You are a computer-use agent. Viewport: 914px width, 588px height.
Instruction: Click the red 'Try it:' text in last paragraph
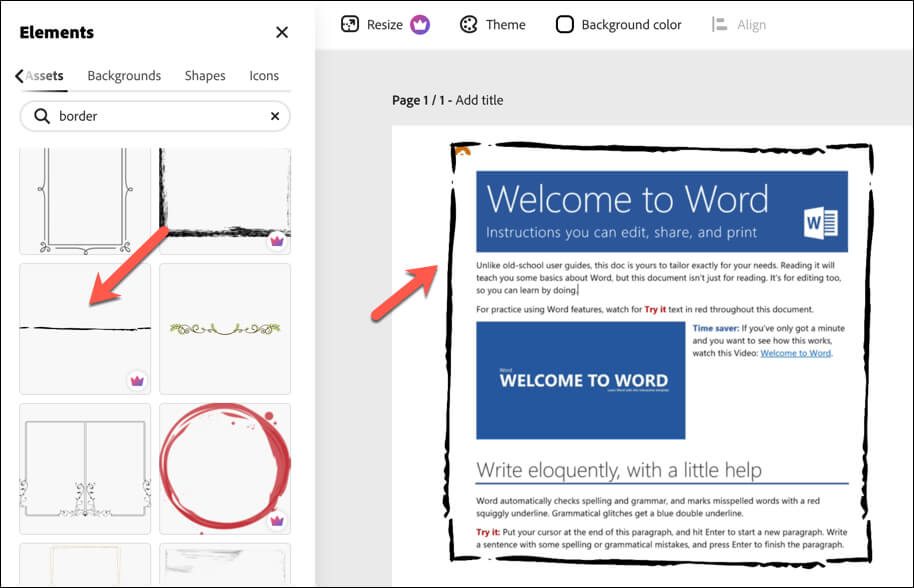coord(488,532)
